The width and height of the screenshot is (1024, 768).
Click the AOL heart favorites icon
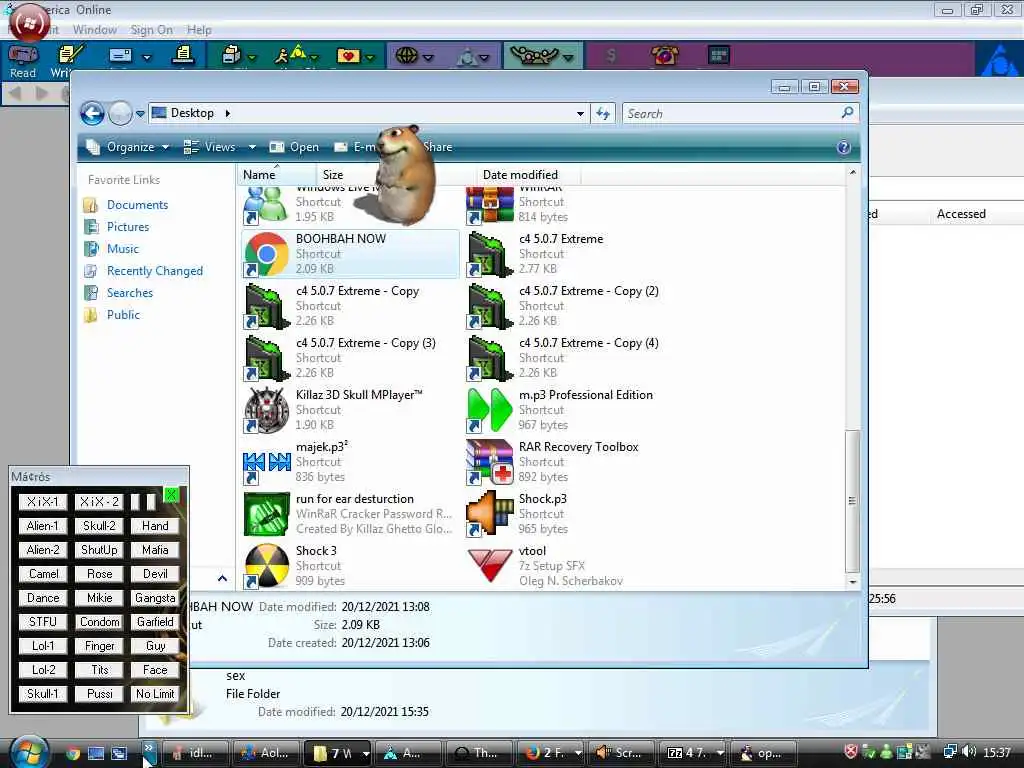point(348,56)
